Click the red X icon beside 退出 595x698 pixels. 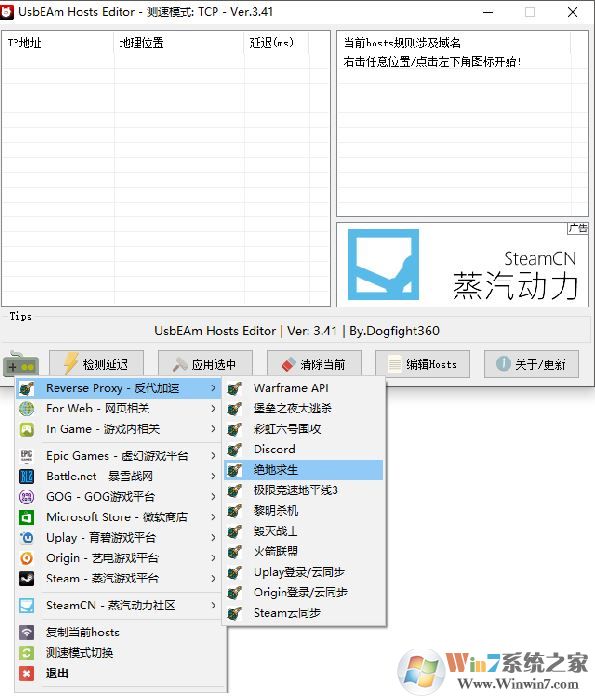coord(27,674)
